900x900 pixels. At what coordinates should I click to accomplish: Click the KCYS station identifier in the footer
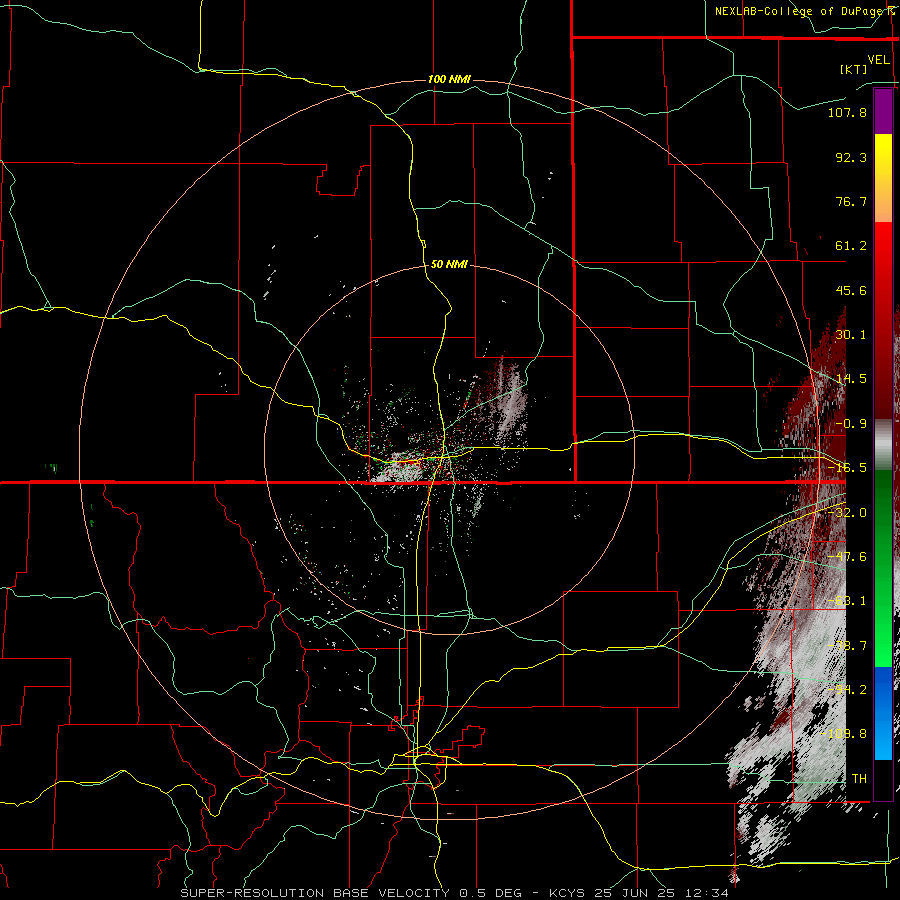[x=567, y=893]
